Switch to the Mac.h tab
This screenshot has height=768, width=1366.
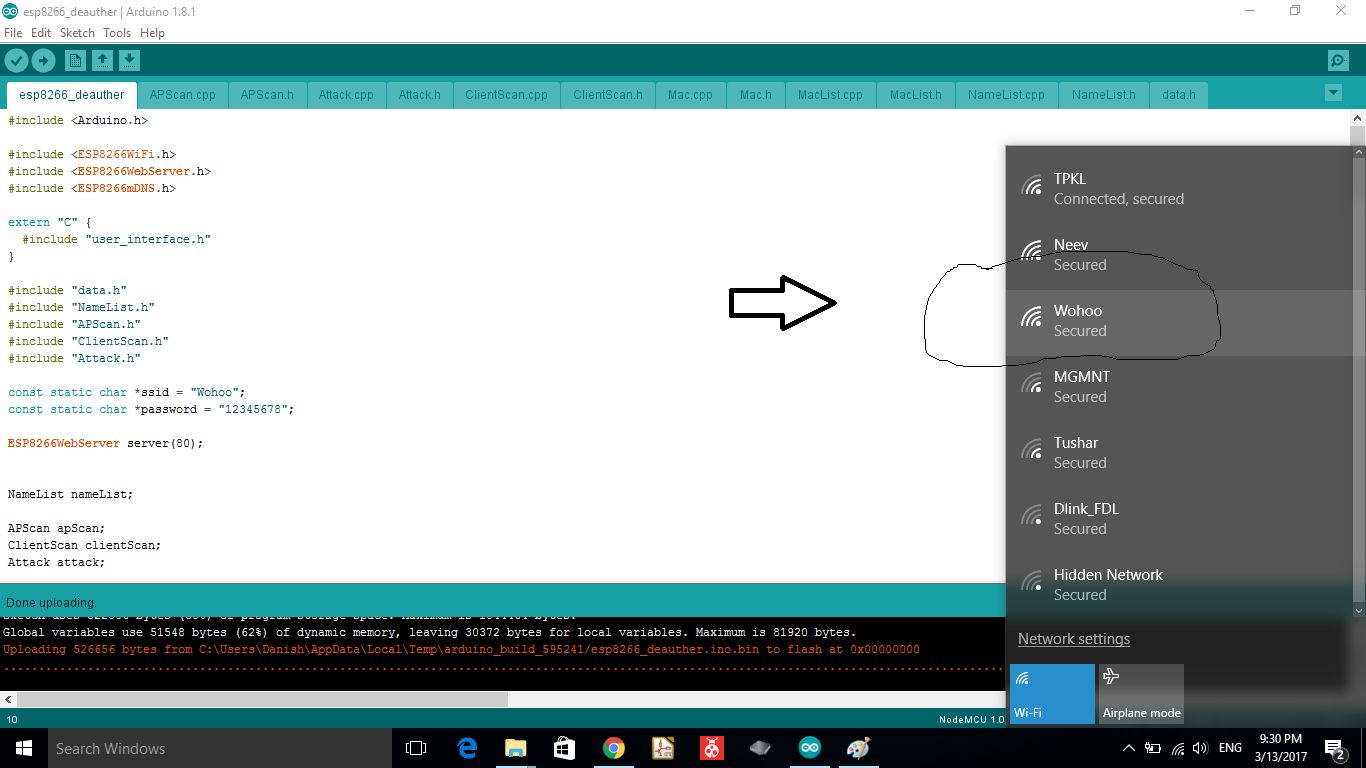[x=755, y=95]
